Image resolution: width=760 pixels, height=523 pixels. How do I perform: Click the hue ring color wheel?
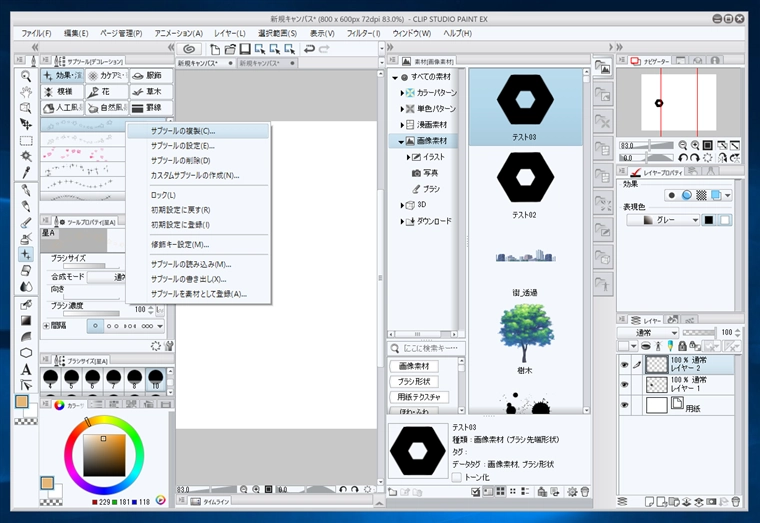tap(104, 454)
